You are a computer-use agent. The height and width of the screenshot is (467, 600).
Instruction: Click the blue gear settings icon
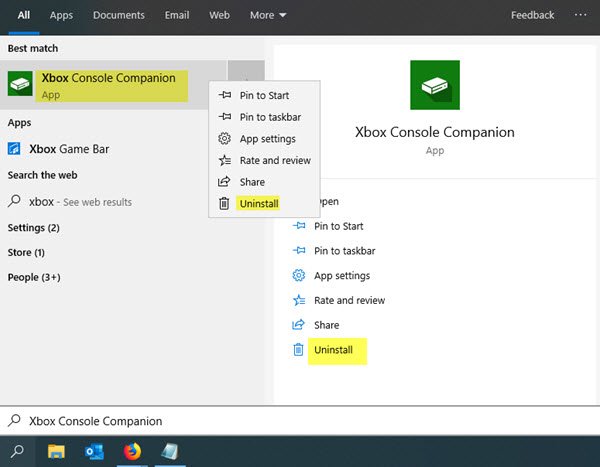point(298,275)
